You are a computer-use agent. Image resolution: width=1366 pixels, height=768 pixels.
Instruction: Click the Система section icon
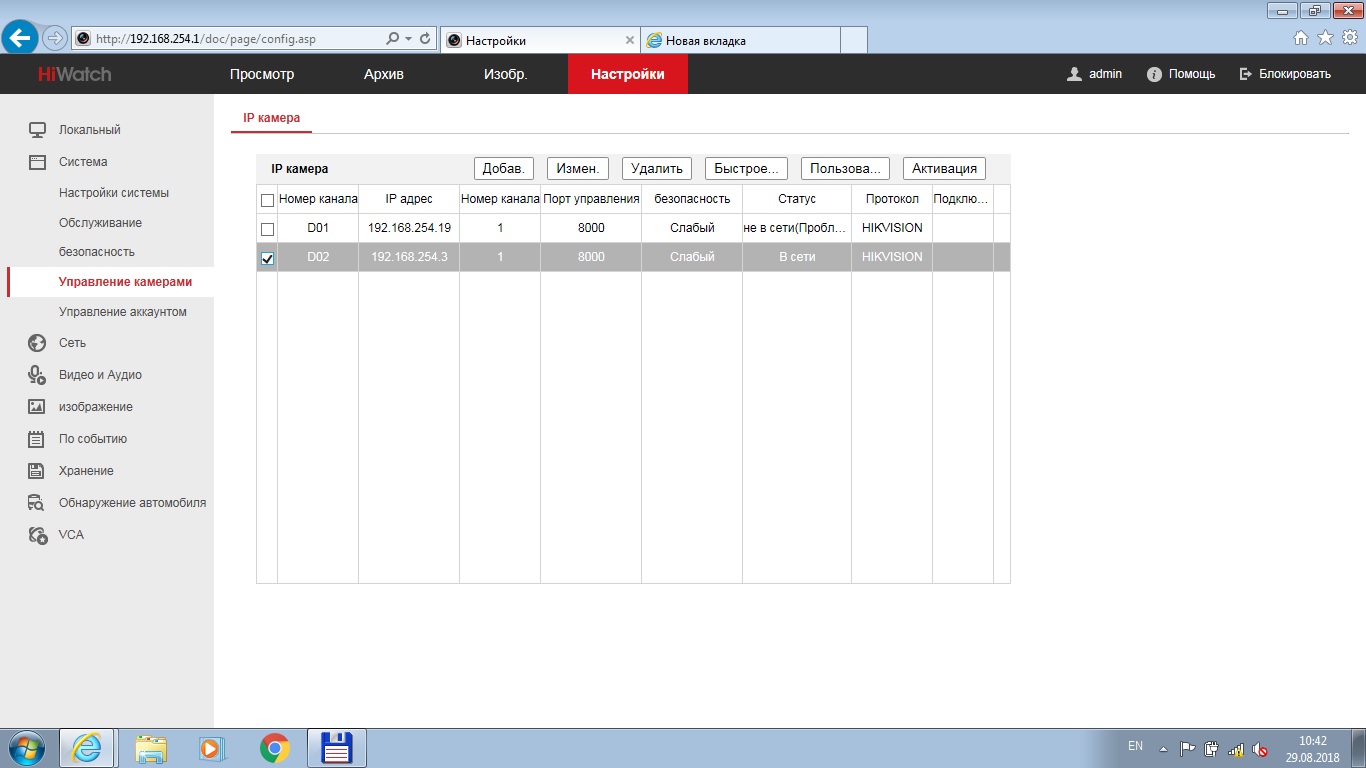38,162
